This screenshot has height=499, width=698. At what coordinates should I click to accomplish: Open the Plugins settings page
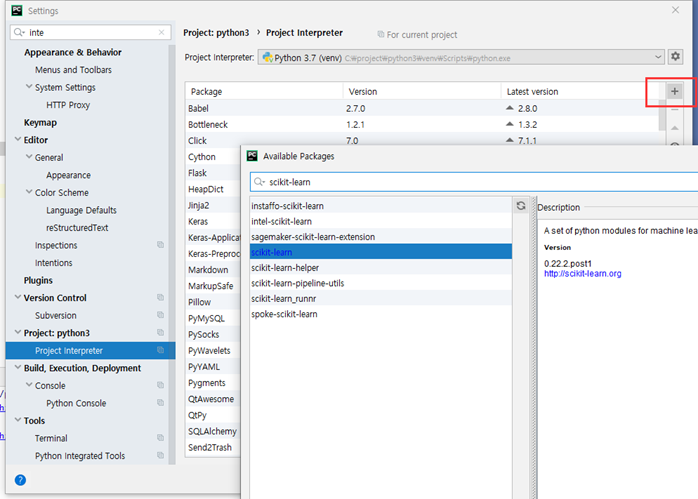click(x=38, y=280)
